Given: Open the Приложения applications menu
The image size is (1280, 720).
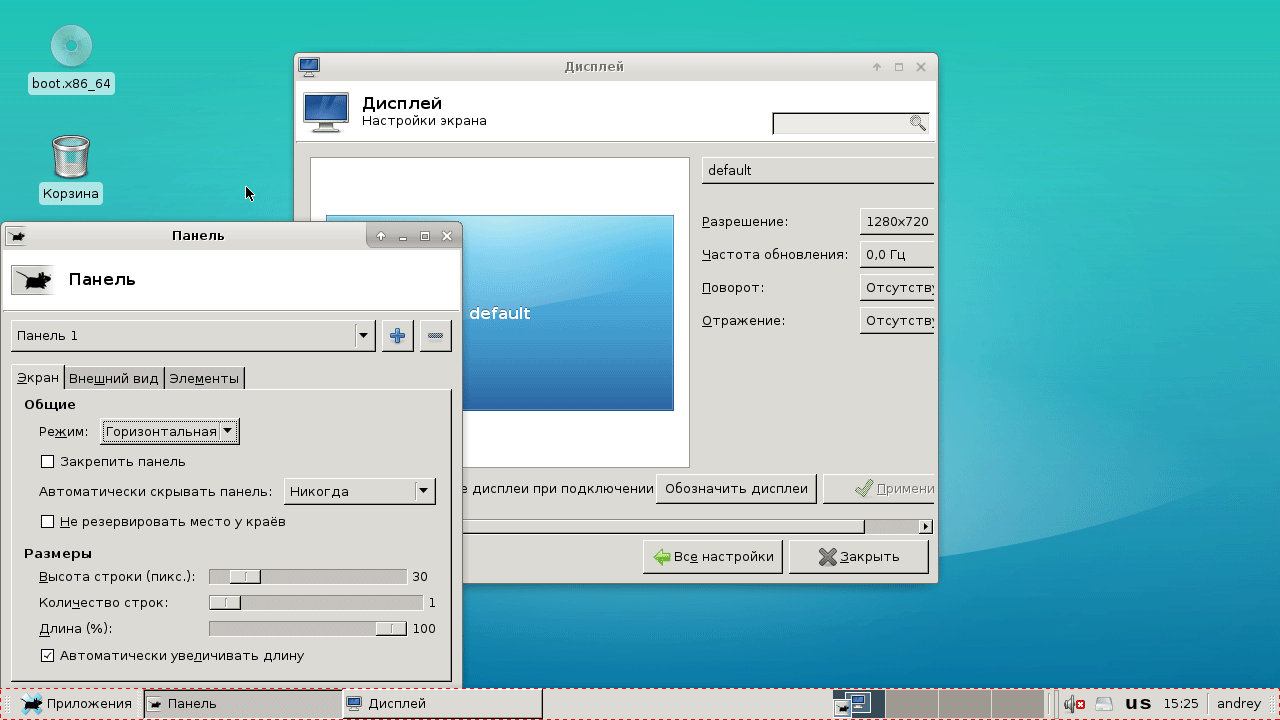Looking at the screenshot, I should 76,704.
